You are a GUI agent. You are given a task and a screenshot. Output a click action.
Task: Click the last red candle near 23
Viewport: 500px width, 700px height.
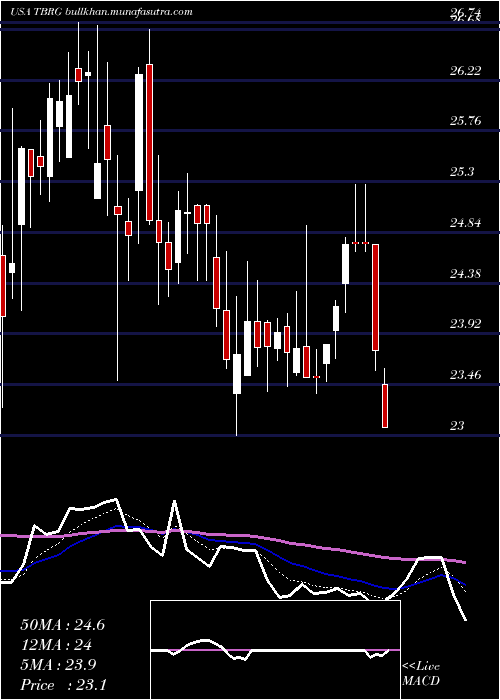pyautogui.click(x=385, y=406)
